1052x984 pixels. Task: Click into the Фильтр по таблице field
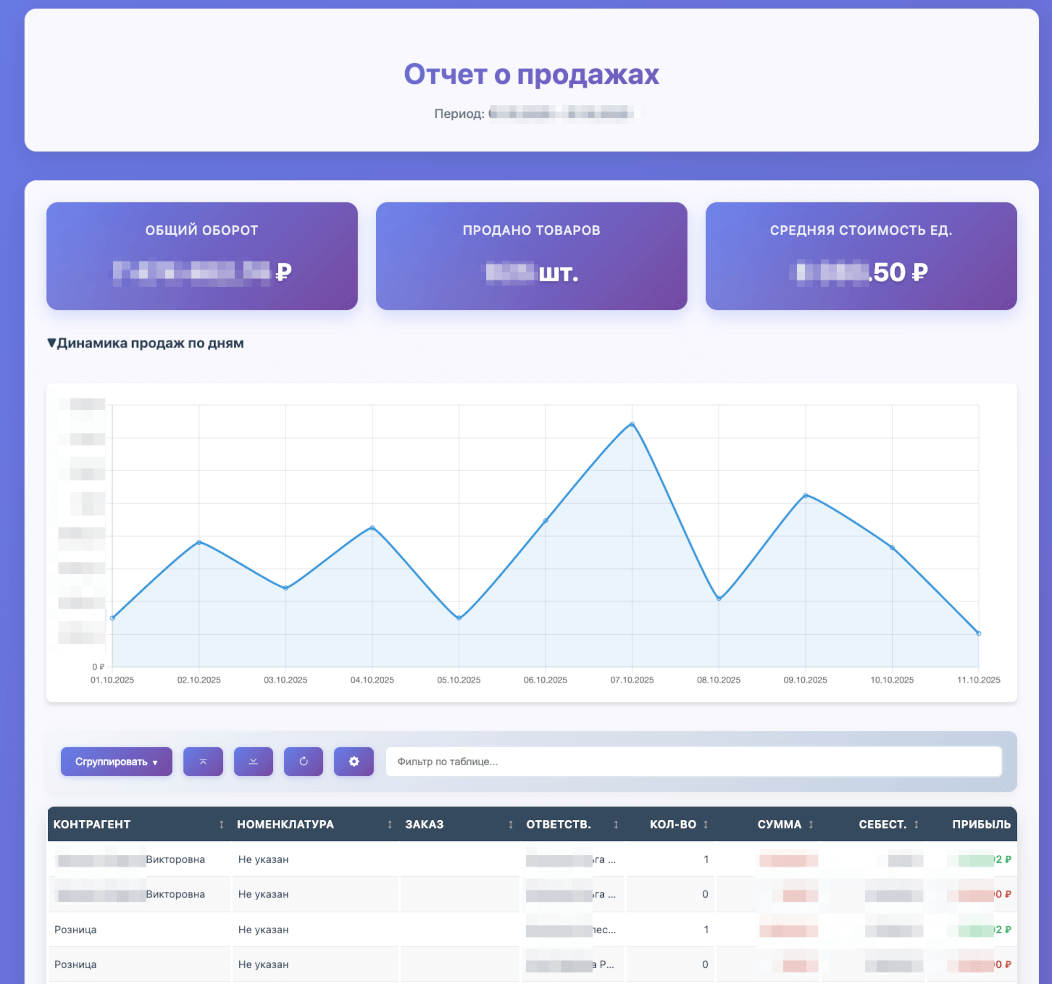coord(693,761)
